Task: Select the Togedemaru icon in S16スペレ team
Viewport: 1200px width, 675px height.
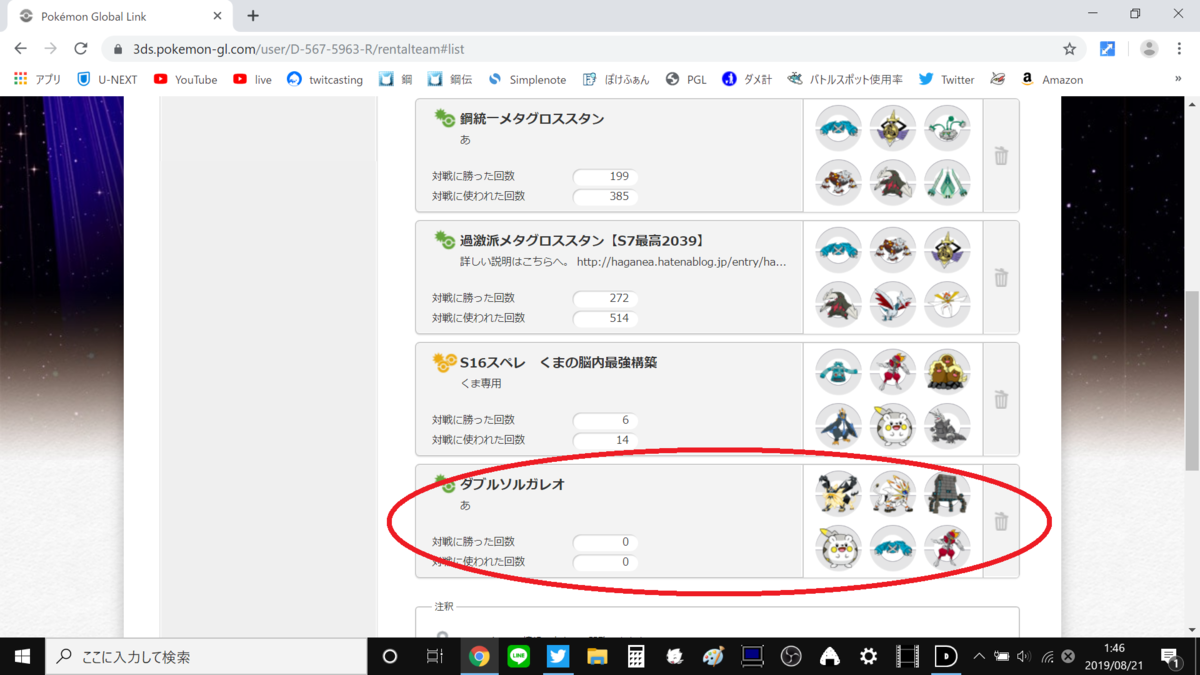Action: [892, 426]
